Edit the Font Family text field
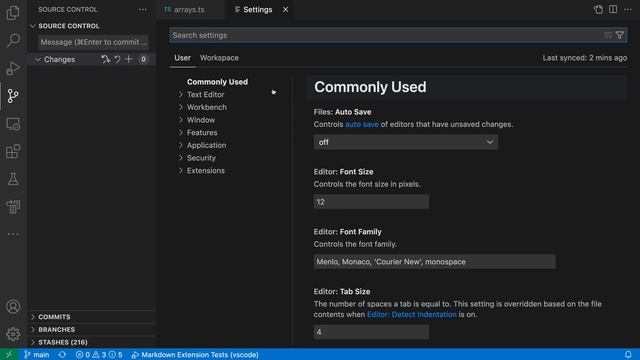 click(x=434, y=262)
